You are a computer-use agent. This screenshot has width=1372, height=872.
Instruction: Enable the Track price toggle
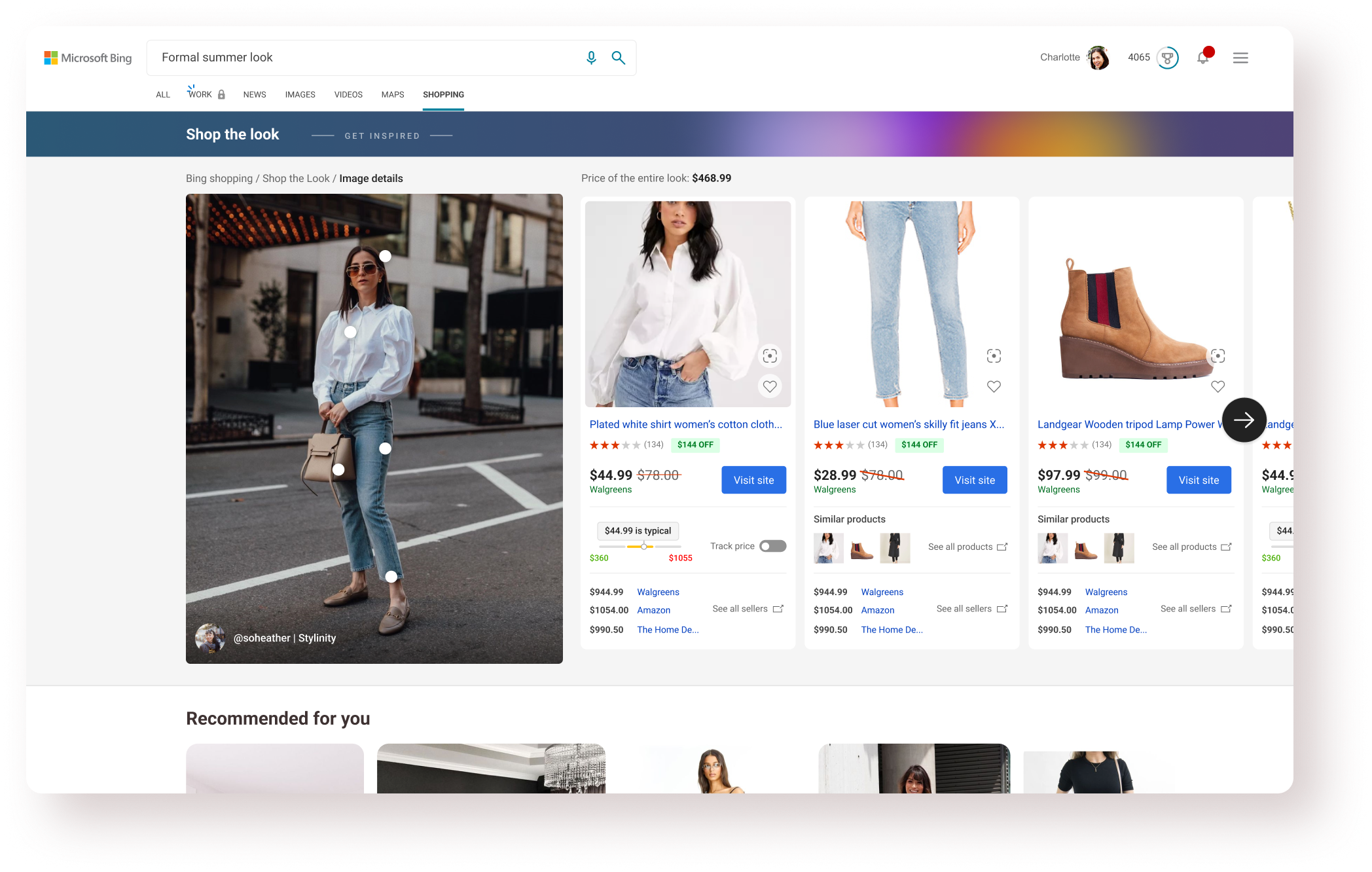click(772, 546)
